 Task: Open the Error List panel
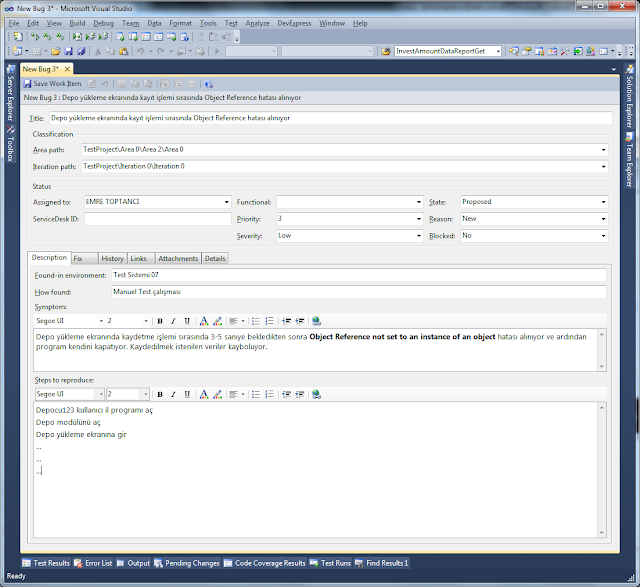[93, 563]
